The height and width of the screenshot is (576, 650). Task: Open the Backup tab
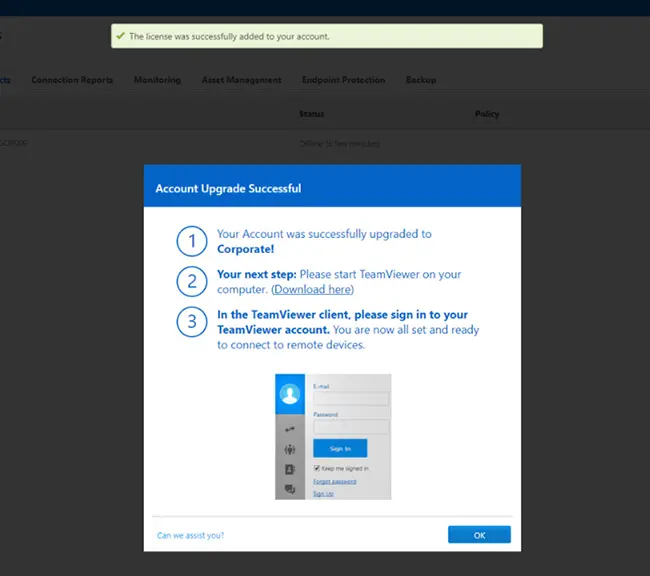[421, 80]
